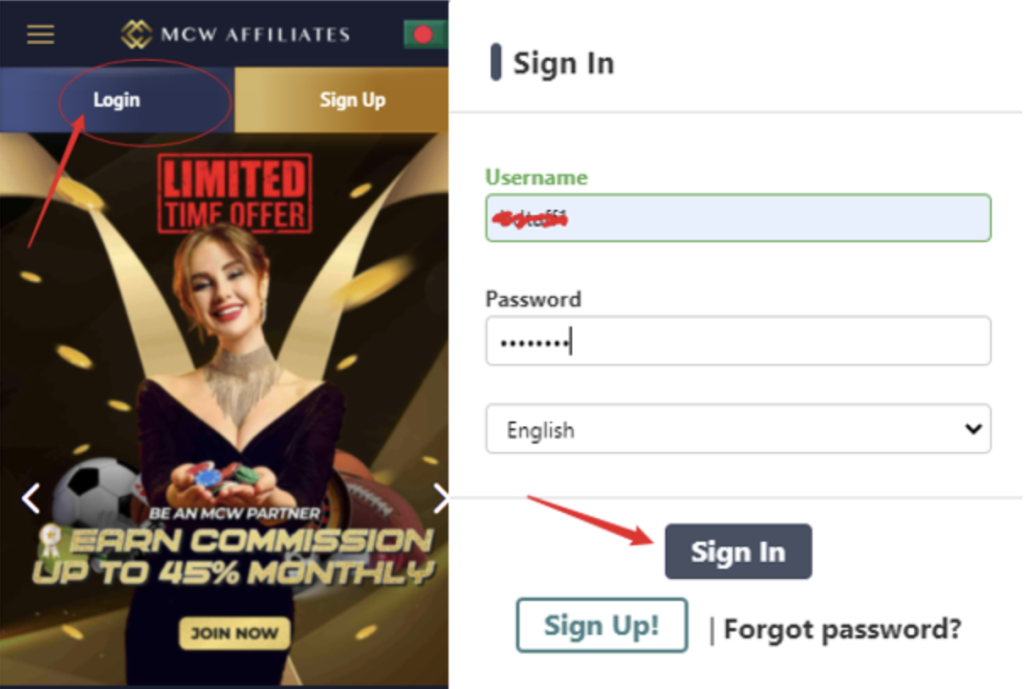Open the hamburger menu
Viewport: 1024px width, 689px height.
pos(41,34)
